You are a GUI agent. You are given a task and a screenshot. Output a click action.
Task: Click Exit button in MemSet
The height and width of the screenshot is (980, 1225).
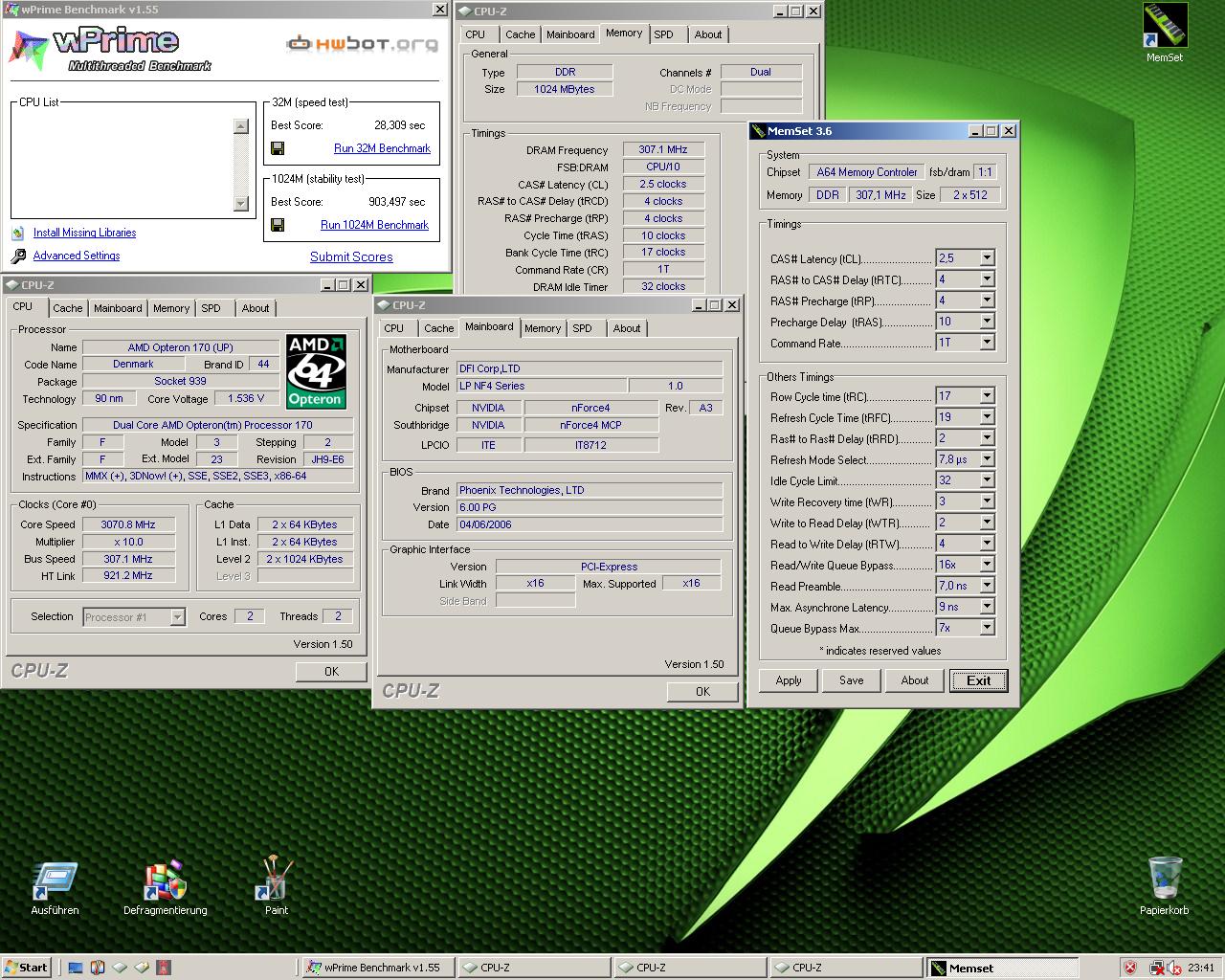point(978,680)
